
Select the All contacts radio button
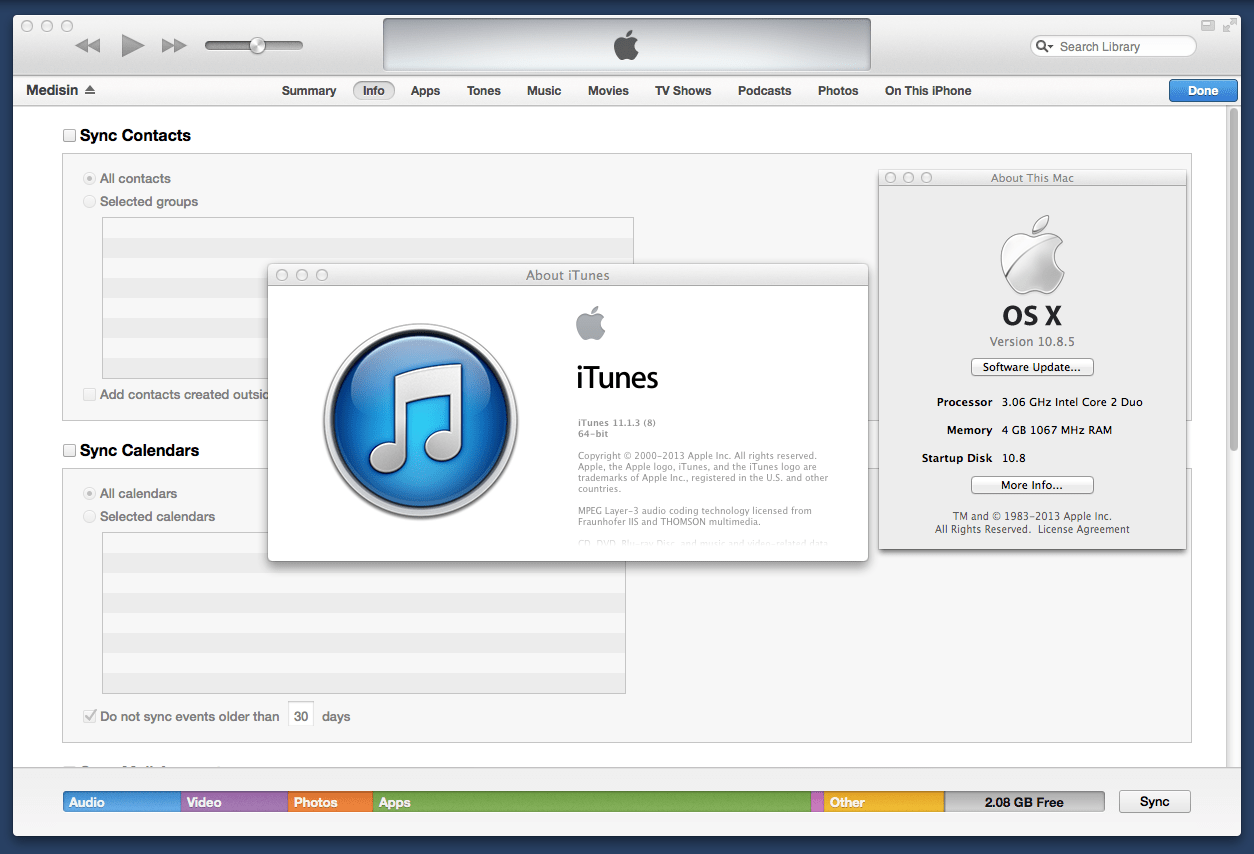pyautogui.click(x=90, y=178)
